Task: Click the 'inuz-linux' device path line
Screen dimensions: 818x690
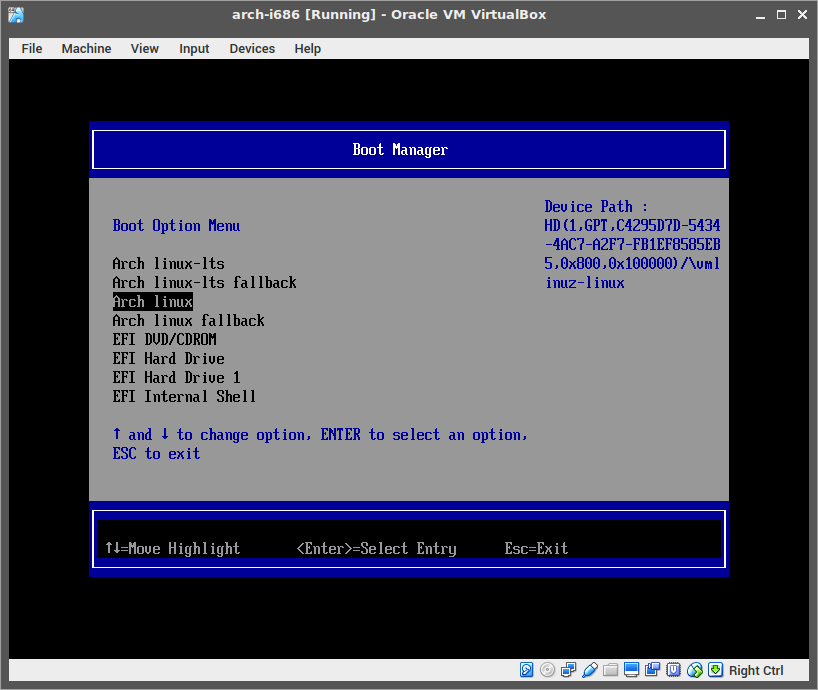Action: pos(585,283)
